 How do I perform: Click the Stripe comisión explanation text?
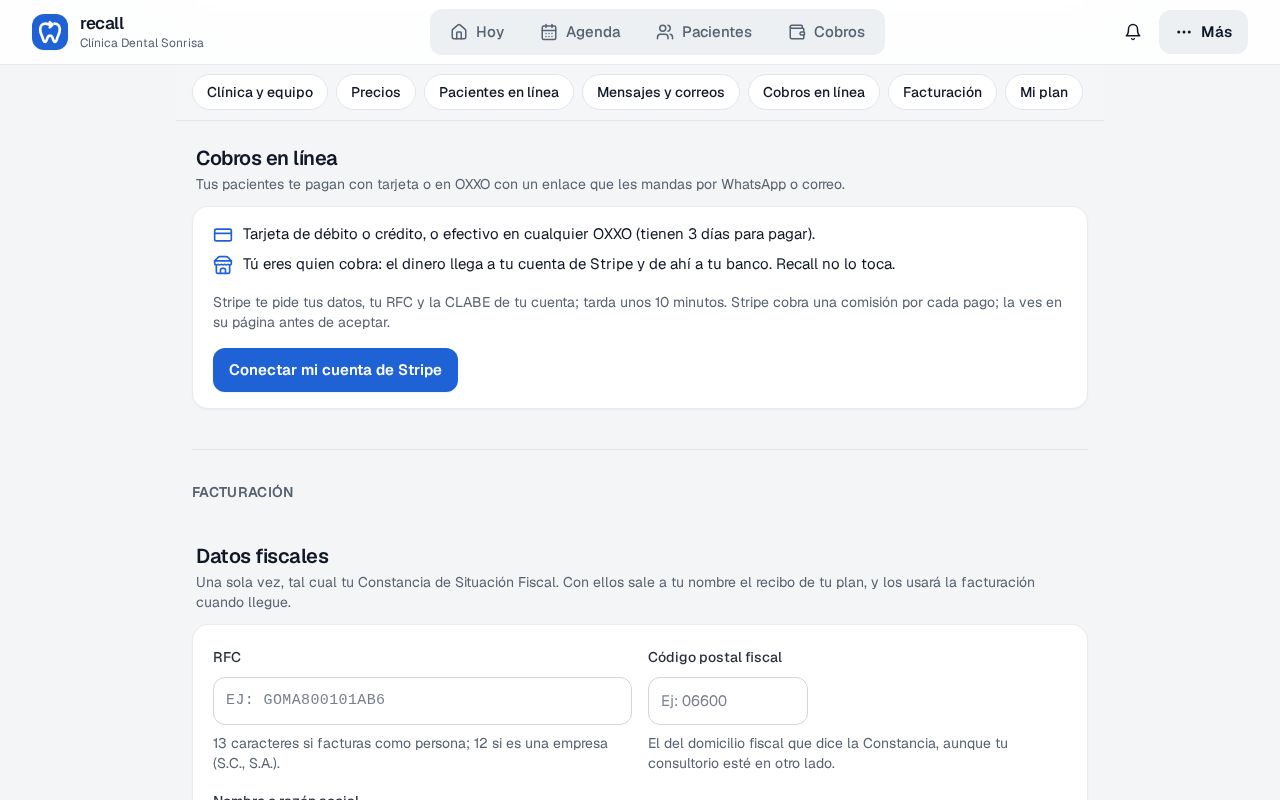point(638,312)
